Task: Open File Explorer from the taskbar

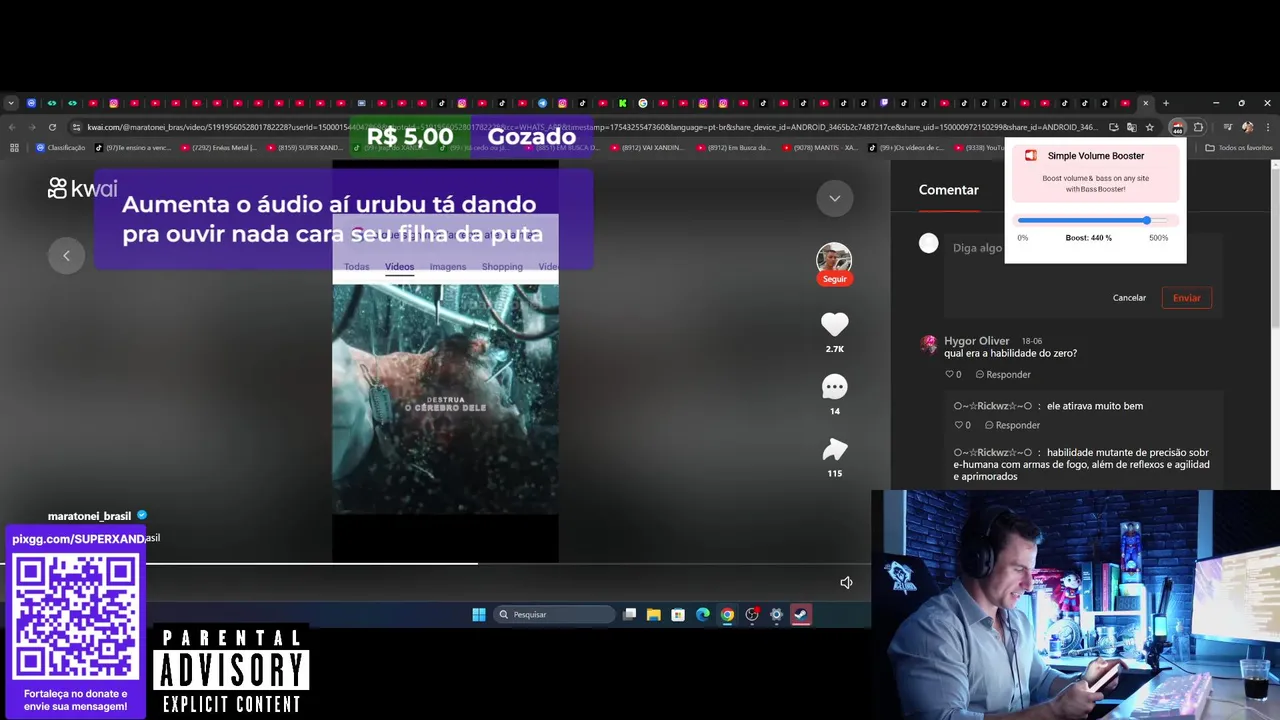Action: coord(653,615)
